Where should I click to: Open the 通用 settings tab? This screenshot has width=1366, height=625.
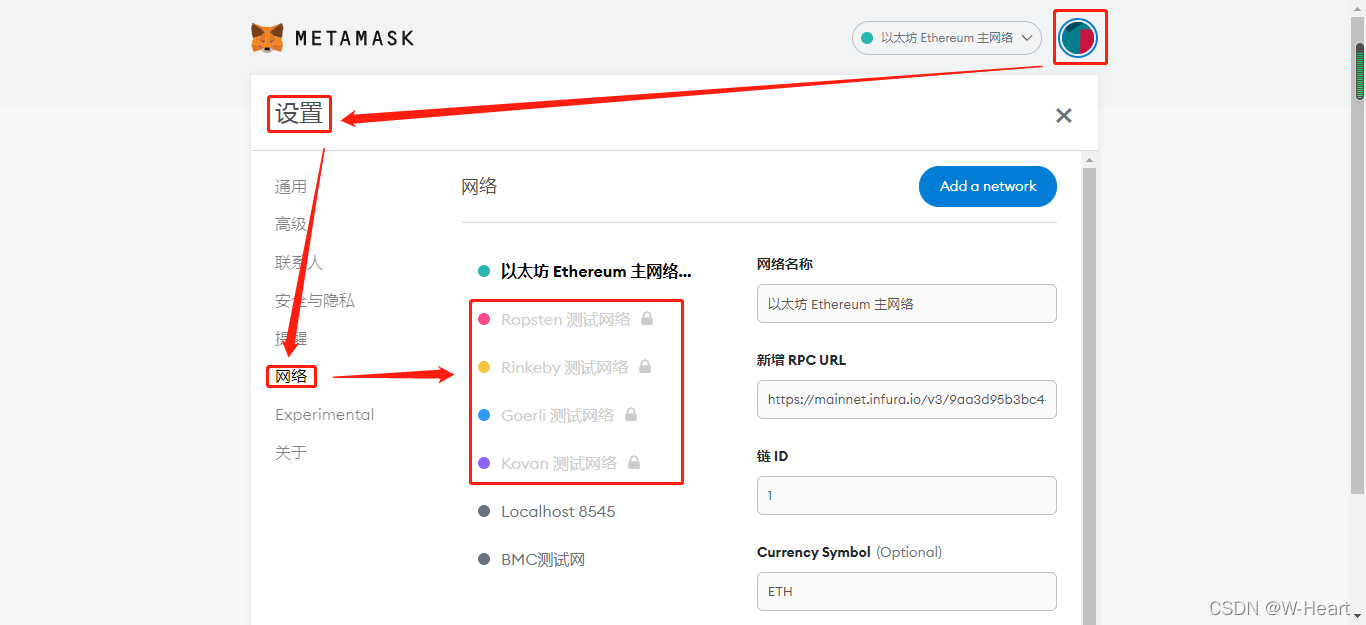[x=291, y=186]
